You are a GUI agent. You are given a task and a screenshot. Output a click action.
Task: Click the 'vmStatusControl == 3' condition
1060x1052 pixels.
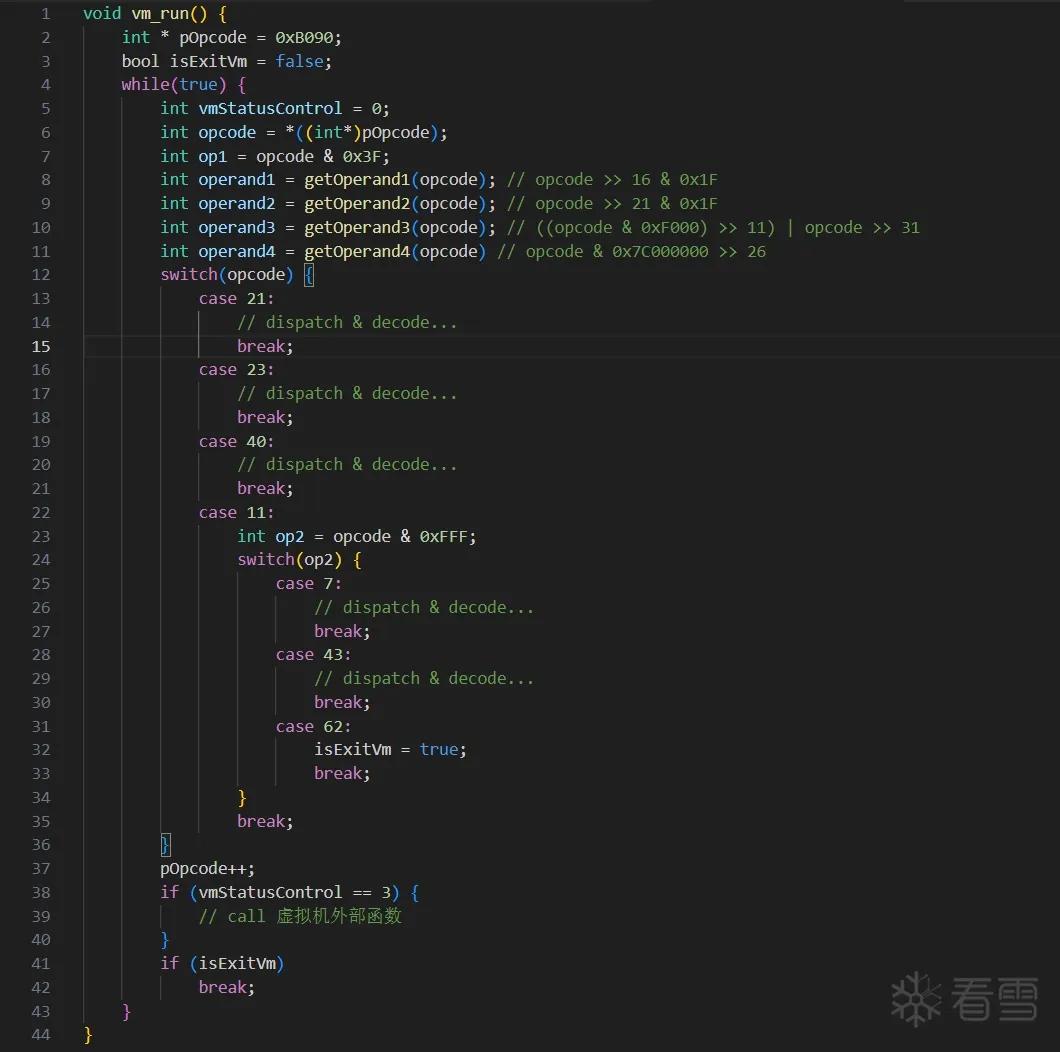294,893
